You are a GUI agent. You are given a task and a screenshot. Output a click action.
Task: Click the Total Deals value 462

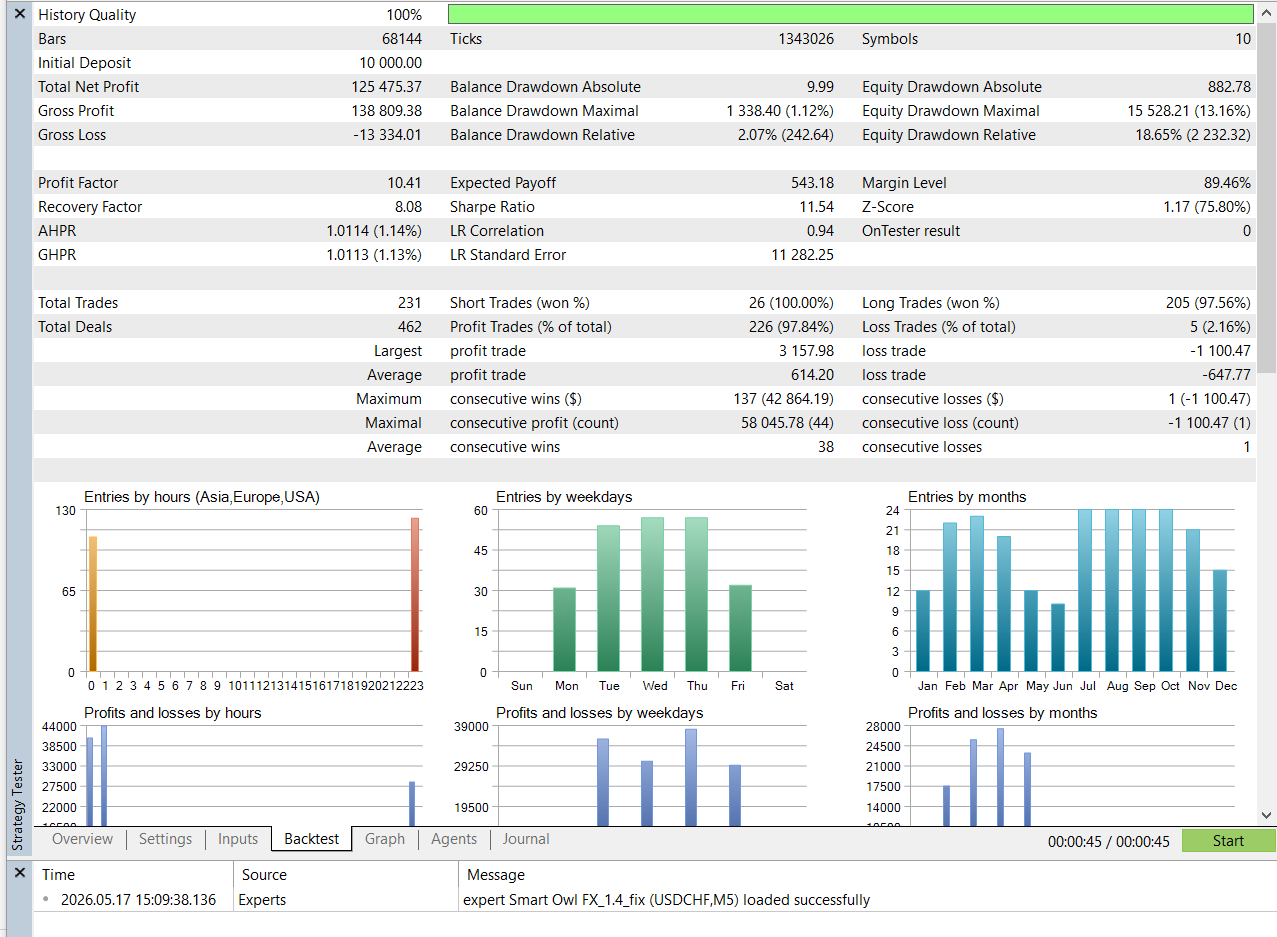tap(410, 327)
